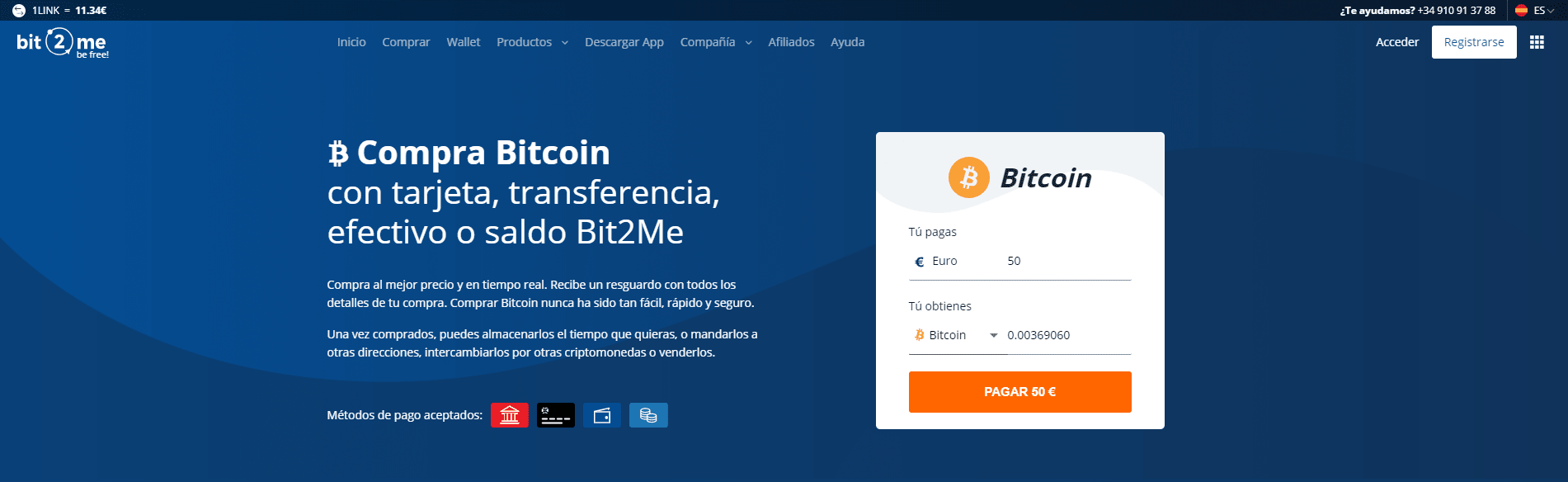Select the wallet payment method icon

click(x=602, y=415)
